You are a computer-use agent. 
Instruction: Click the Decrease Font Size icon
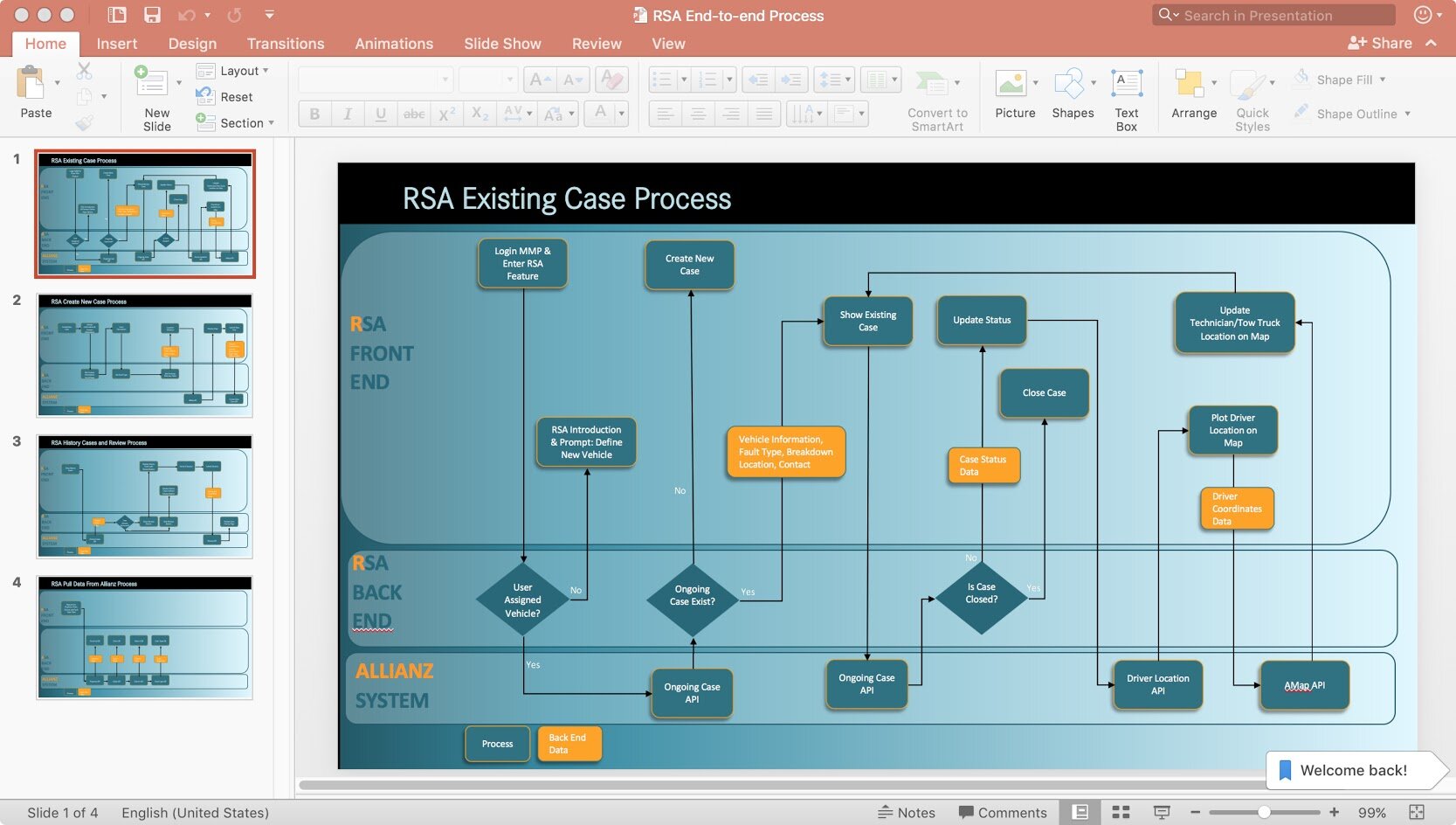click(572, 80)
